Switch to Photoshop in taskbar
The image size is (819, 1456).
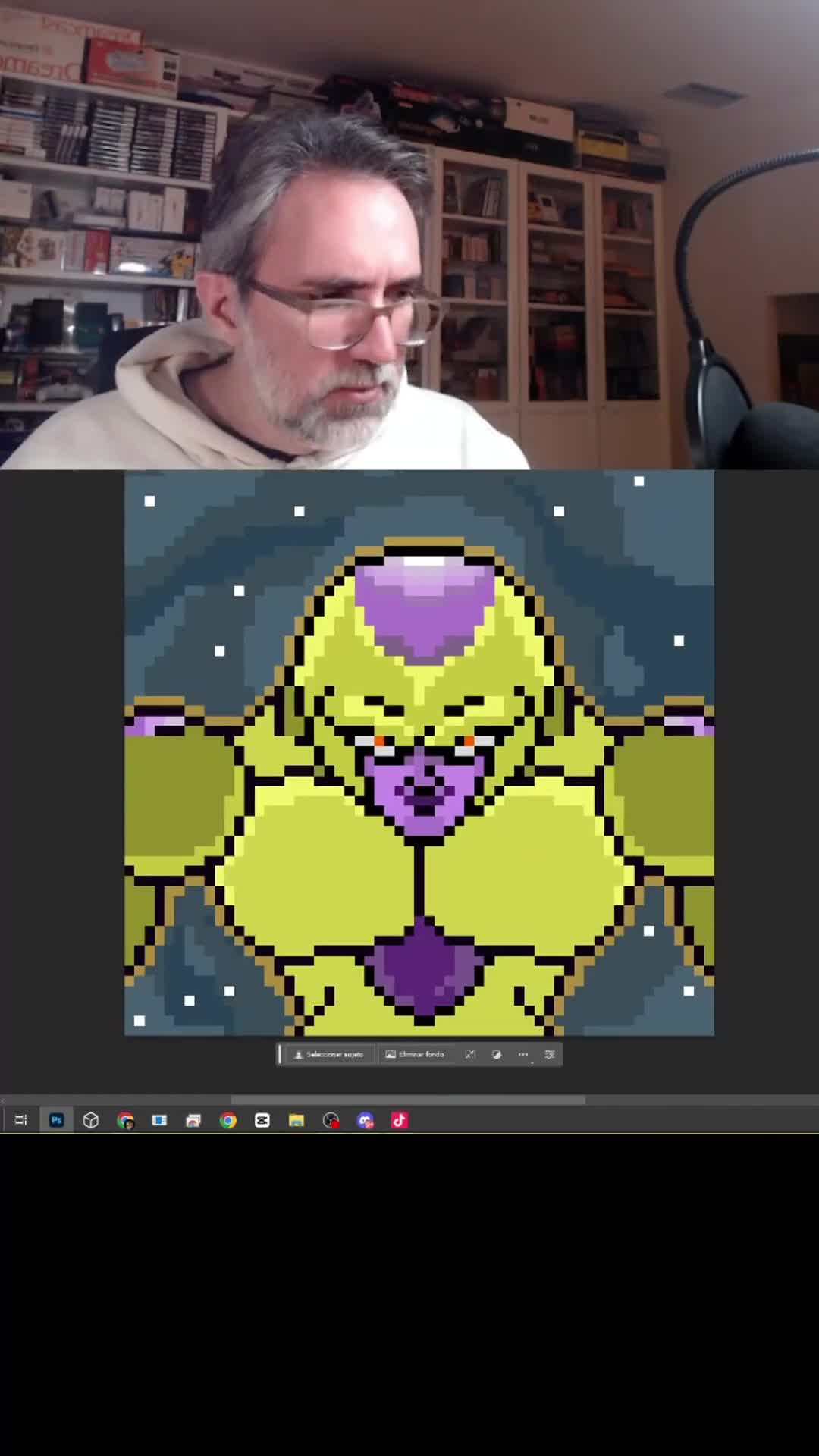[x=57, y=1120]
